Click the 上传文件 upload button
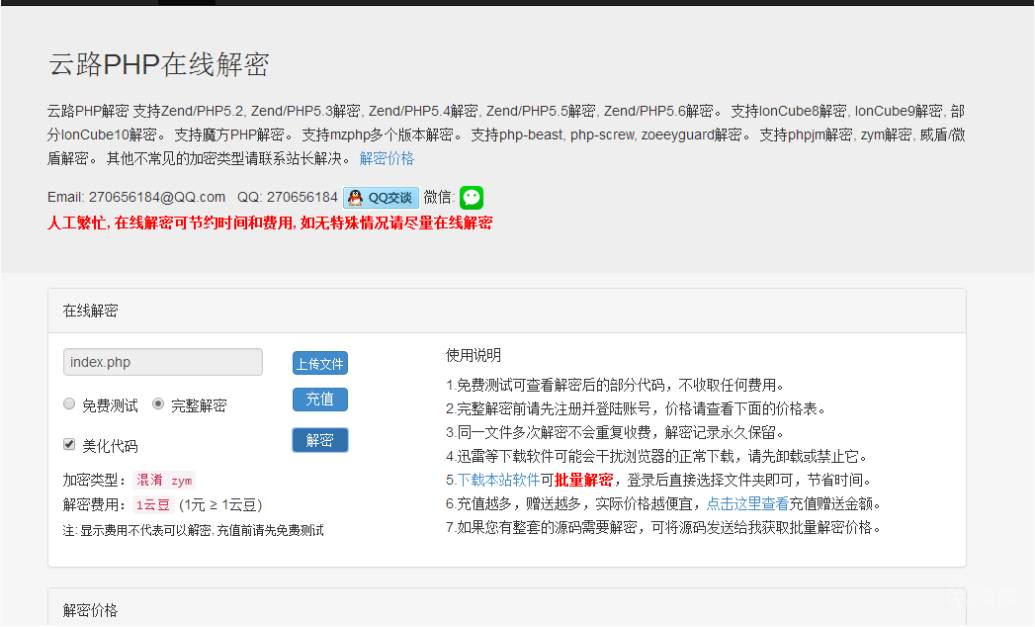This screenshot has height=627, width=1035. pos(320,364)
